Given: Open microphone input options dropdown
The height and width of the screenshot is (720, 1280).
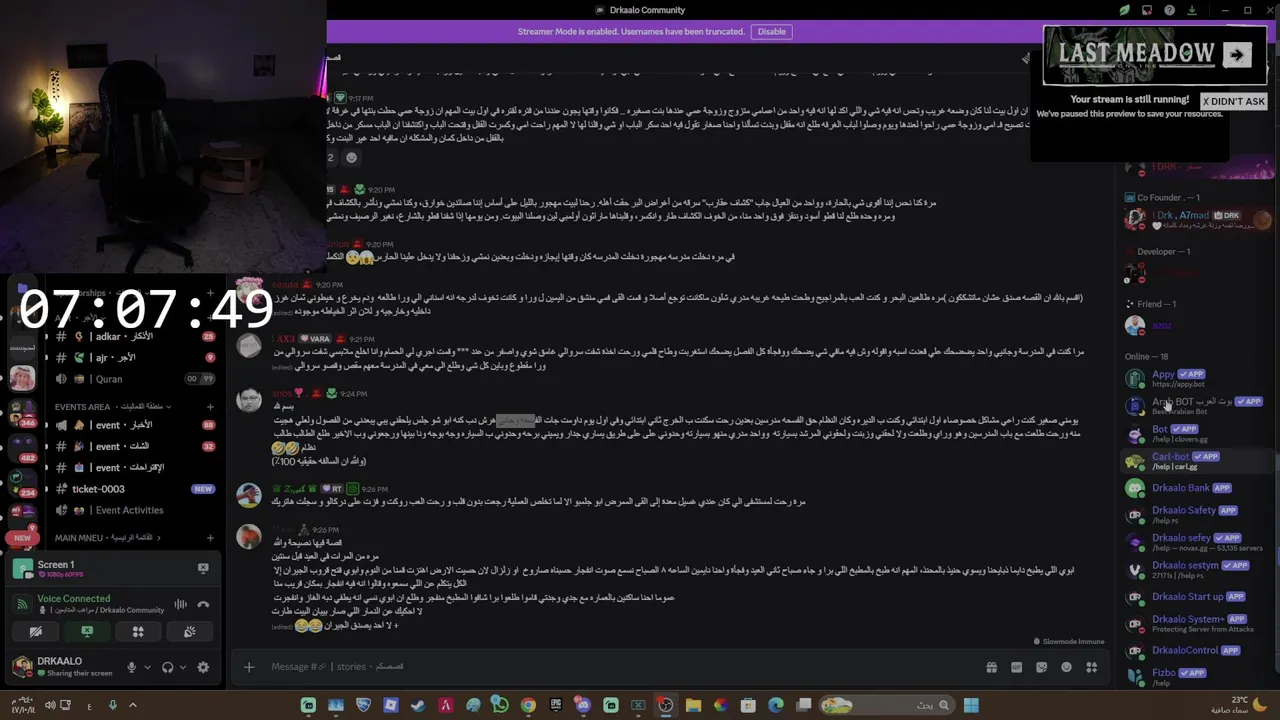Looking at the screenshot, I should point(147,667).
